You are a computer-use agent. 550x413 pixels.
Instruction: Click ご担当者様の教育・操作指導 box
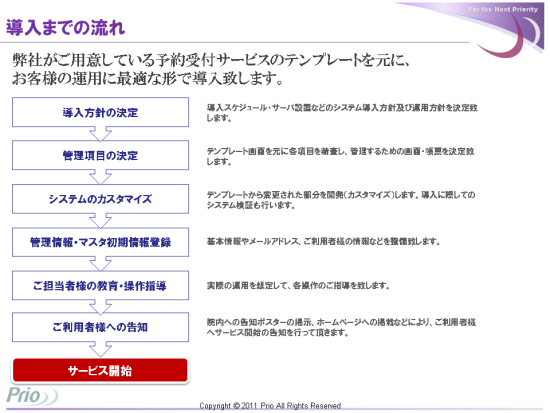100,285
